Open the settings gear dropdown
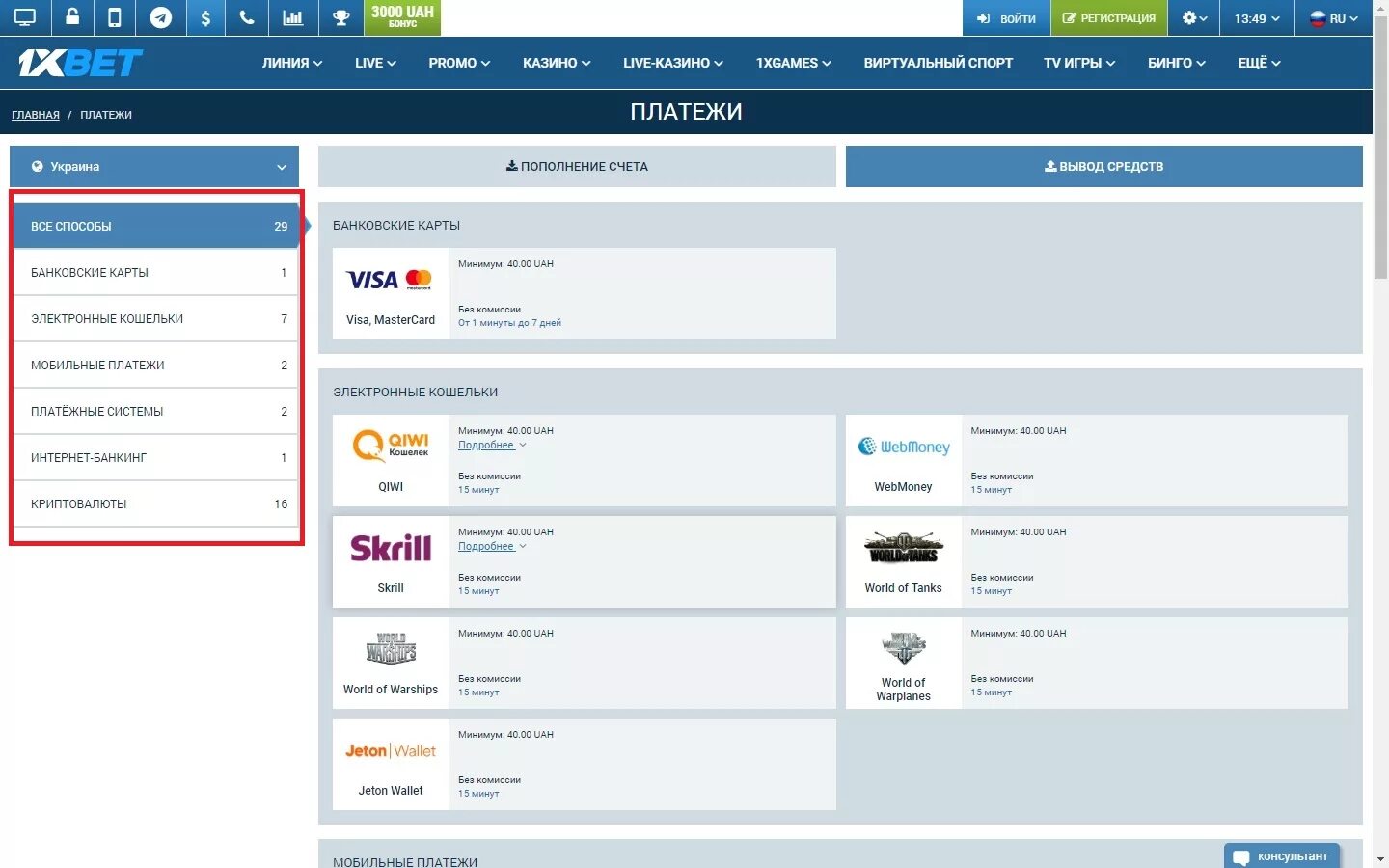The width and height of the screenshot is (1389, 868). coord(1195,17)
